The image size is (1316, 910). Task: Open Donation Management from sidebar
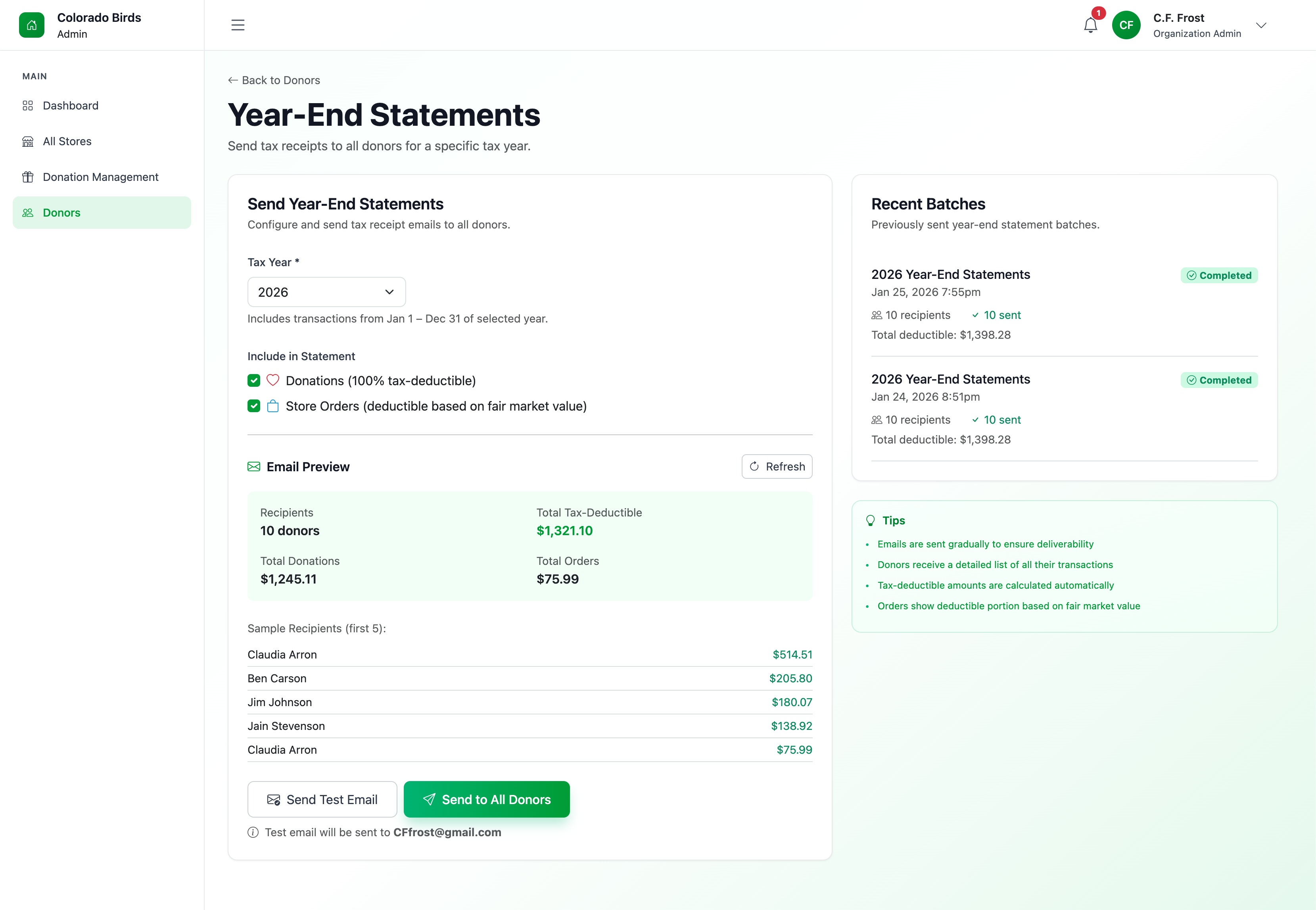point(100,177)
